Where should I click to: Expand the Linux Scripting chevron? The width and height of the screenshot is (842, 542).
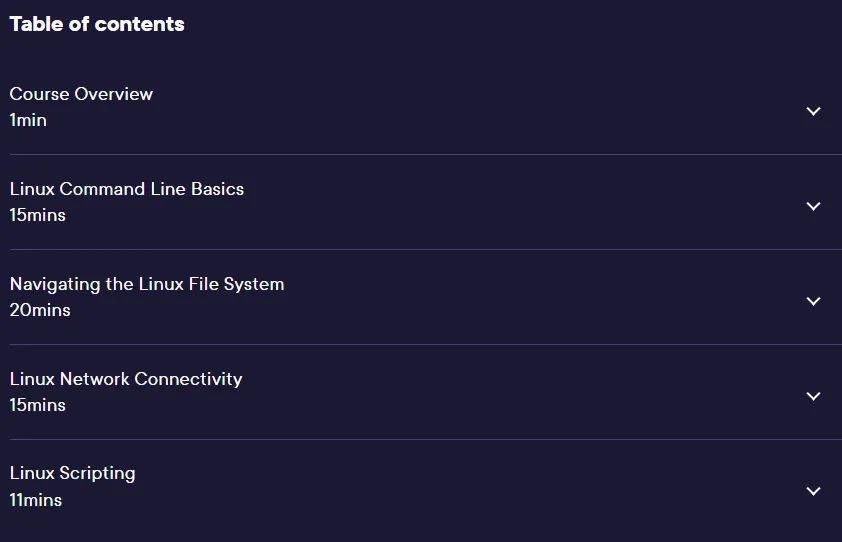(814, 491)
